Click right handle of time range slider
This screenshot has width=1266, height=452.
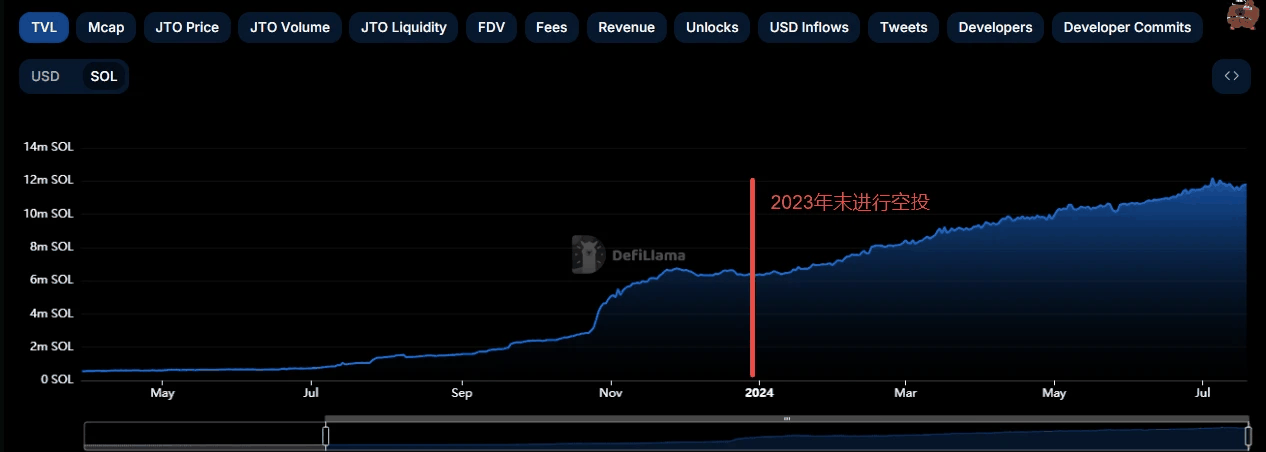pyautogui.click(x=1247, y=436)
